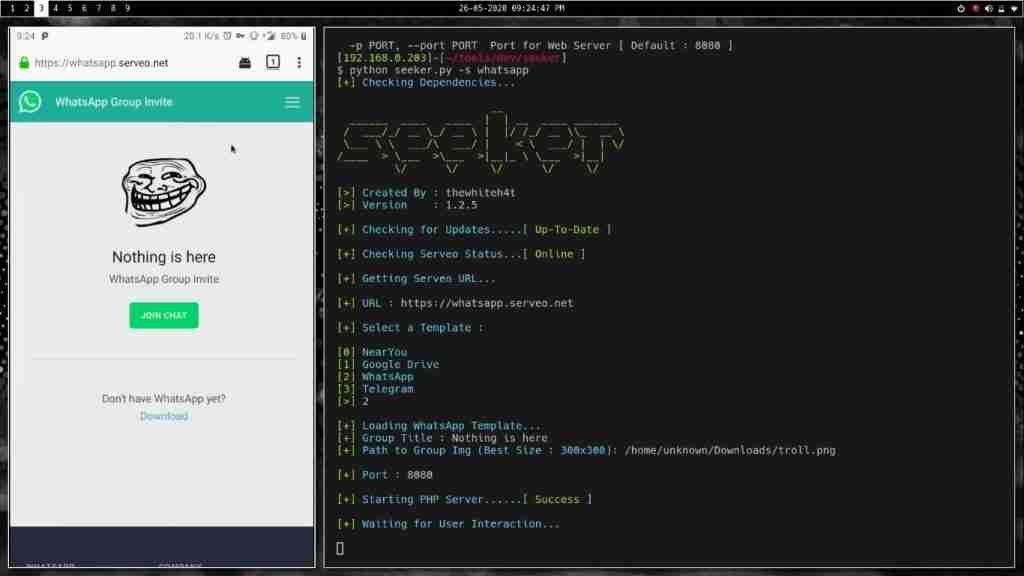This screenshot has width=1024, height=576.
Task: Click template option [3] Telegram
Action: pyautogui.click(x=376, y=389)
